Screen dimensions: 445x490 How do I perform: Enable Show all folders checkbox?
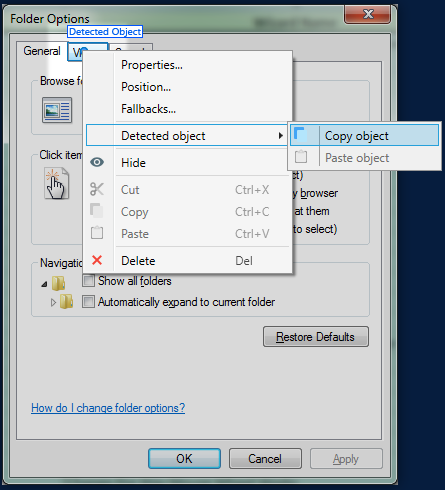pos(89,281)
